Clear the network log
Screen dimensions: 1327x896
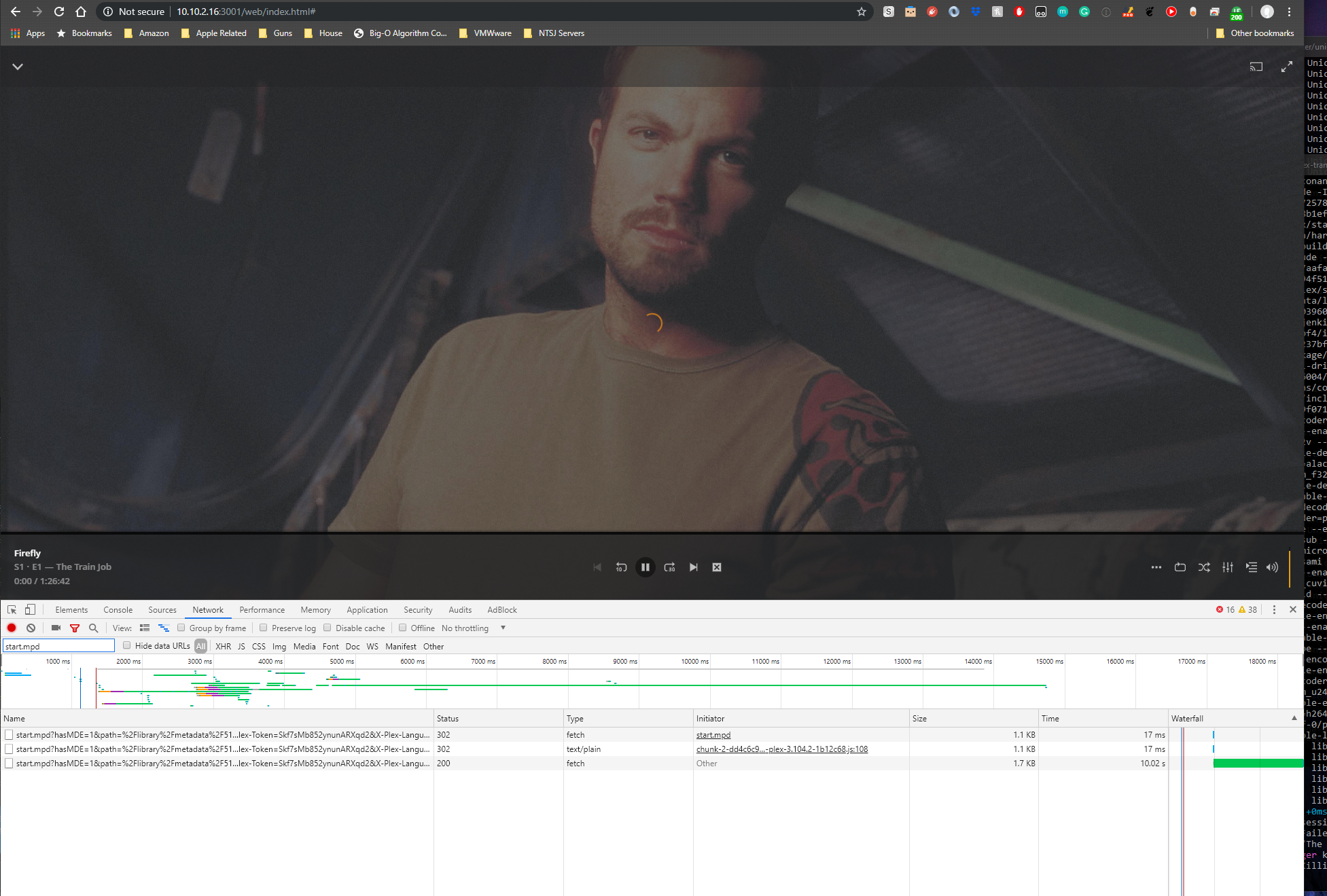pyautogui.click(x=31, y=628)
